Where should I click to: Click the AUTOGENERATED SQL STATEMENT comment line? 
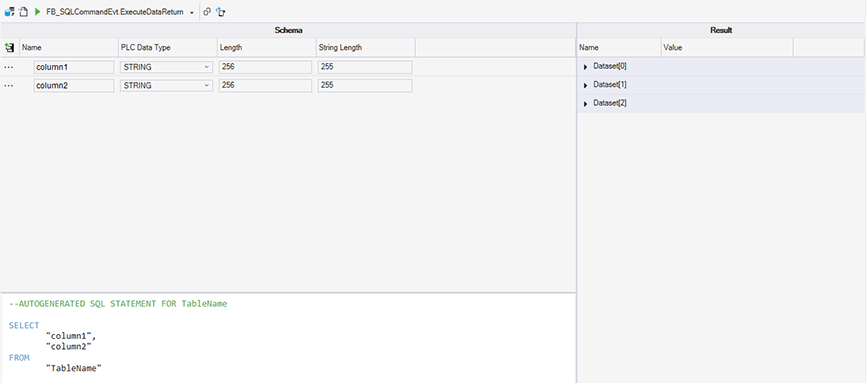tap(118, 304)
